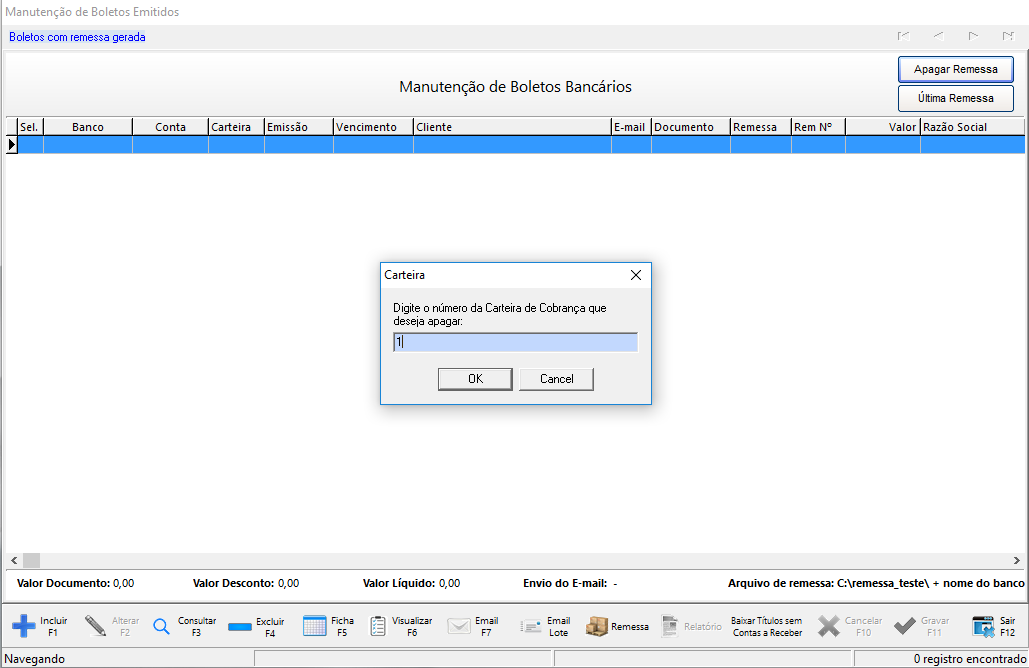
Task: Click the Excluir F4 minus icon
Action: [240, 627]
